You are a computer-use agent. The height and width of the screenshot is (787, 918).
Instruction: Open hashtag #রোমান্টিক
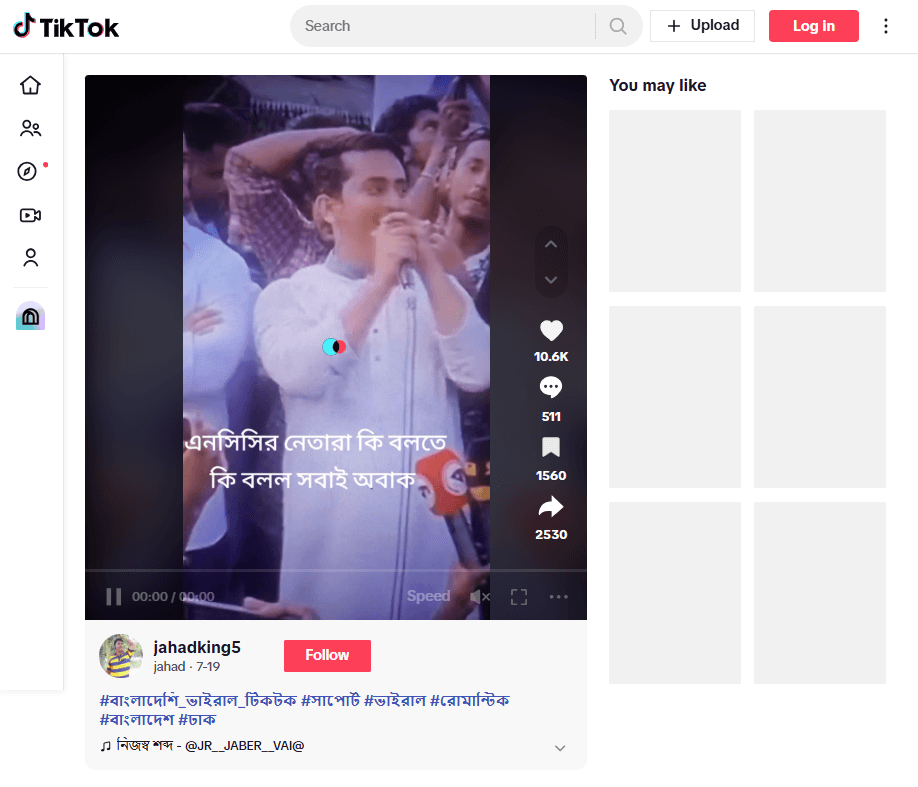click(470, 700)
